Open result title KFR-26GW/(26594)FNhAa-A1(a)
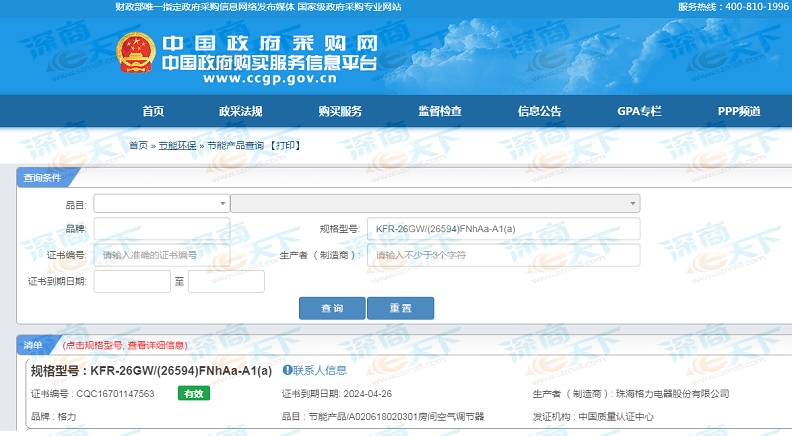Image resolution: width=792 pixels, height=436 pixels. click(x=181, y=371)
